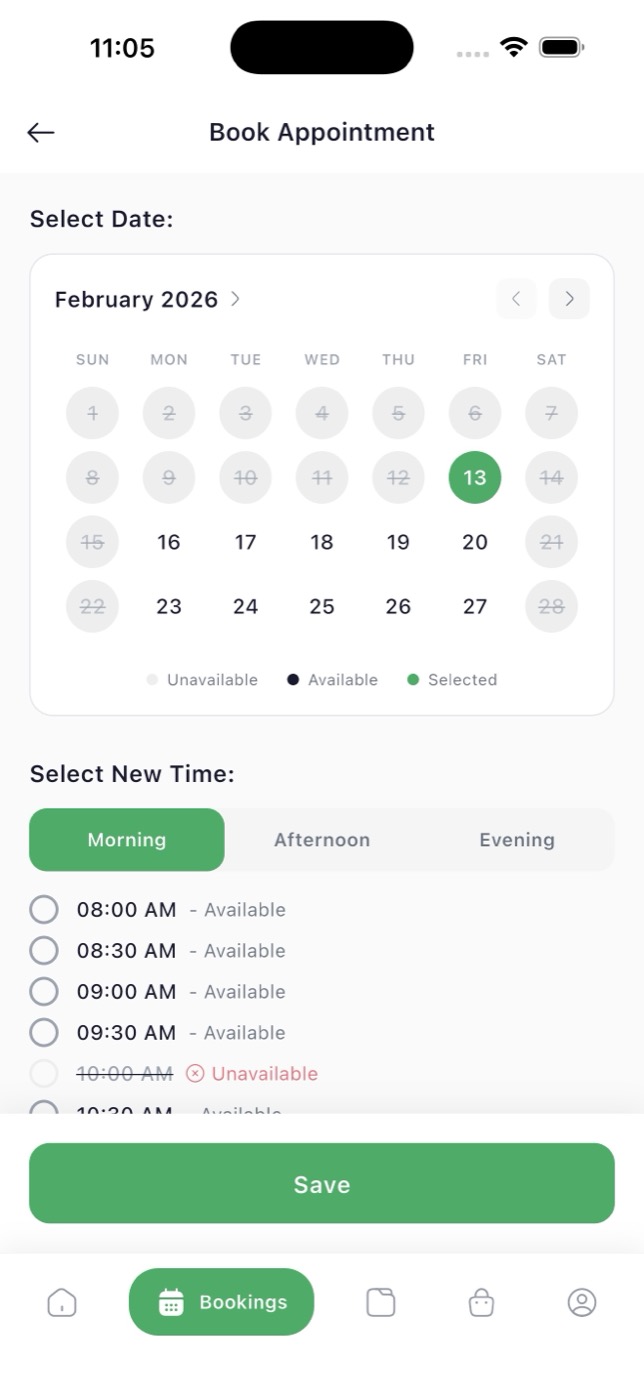Image resolution: width=644 pixels, height=1400 pixels.
Task: Tap the Wi-Fi icon in the status bar
Action: pos(513,46)
